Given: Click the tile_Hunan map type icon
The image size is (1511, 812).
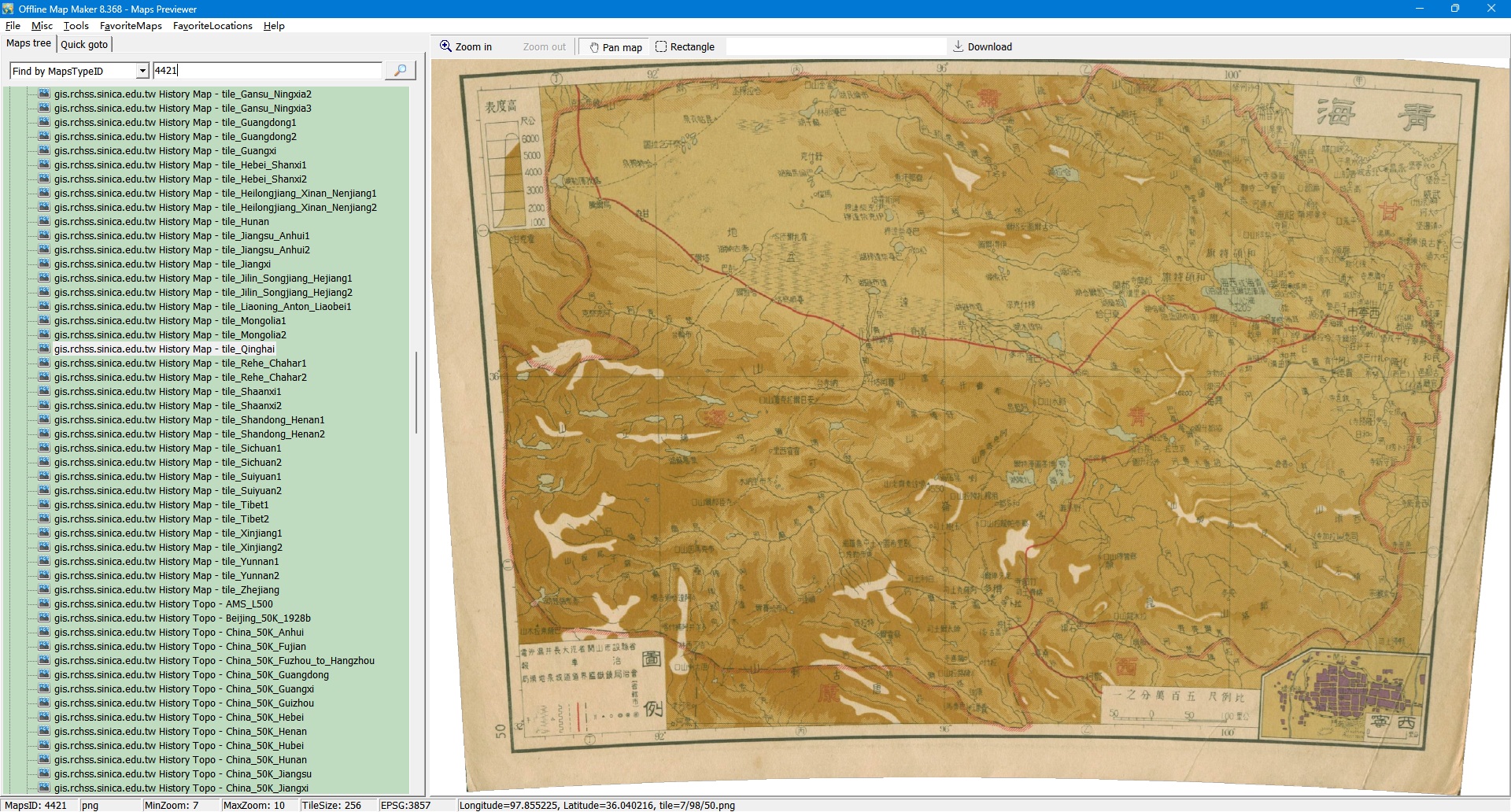Looking at the screenshot, I should point(44,221).
